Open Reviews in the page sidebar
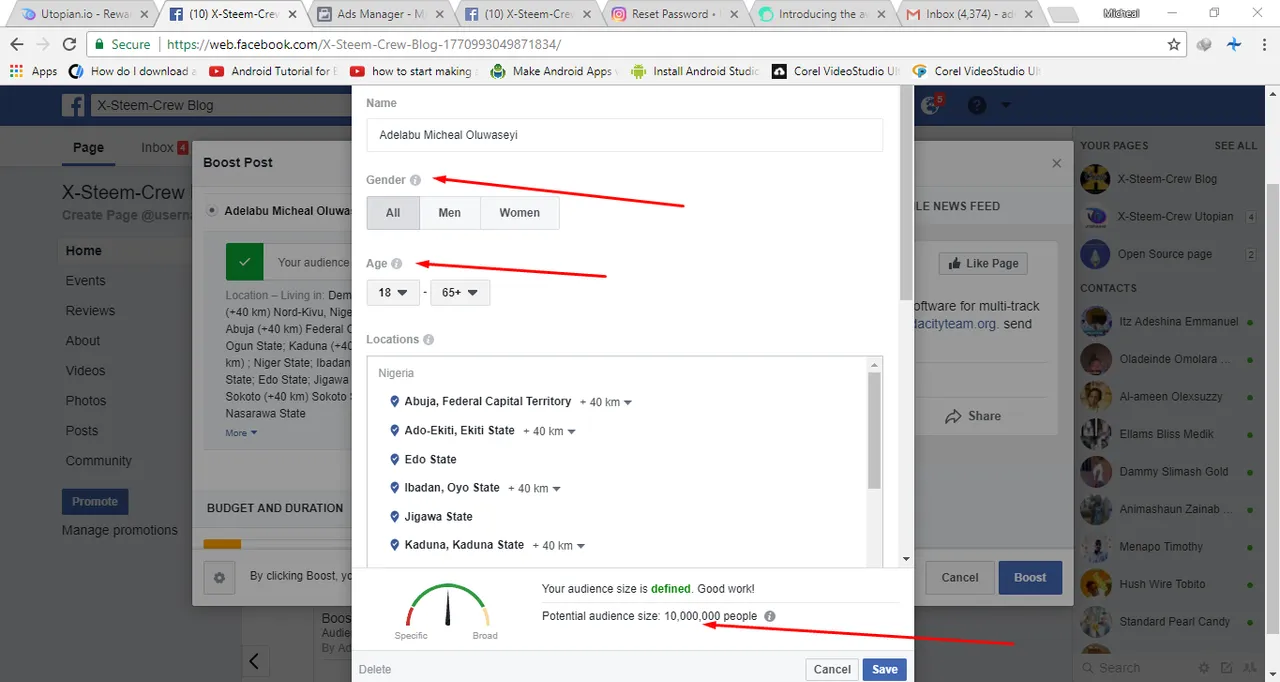 click(90, 311)
